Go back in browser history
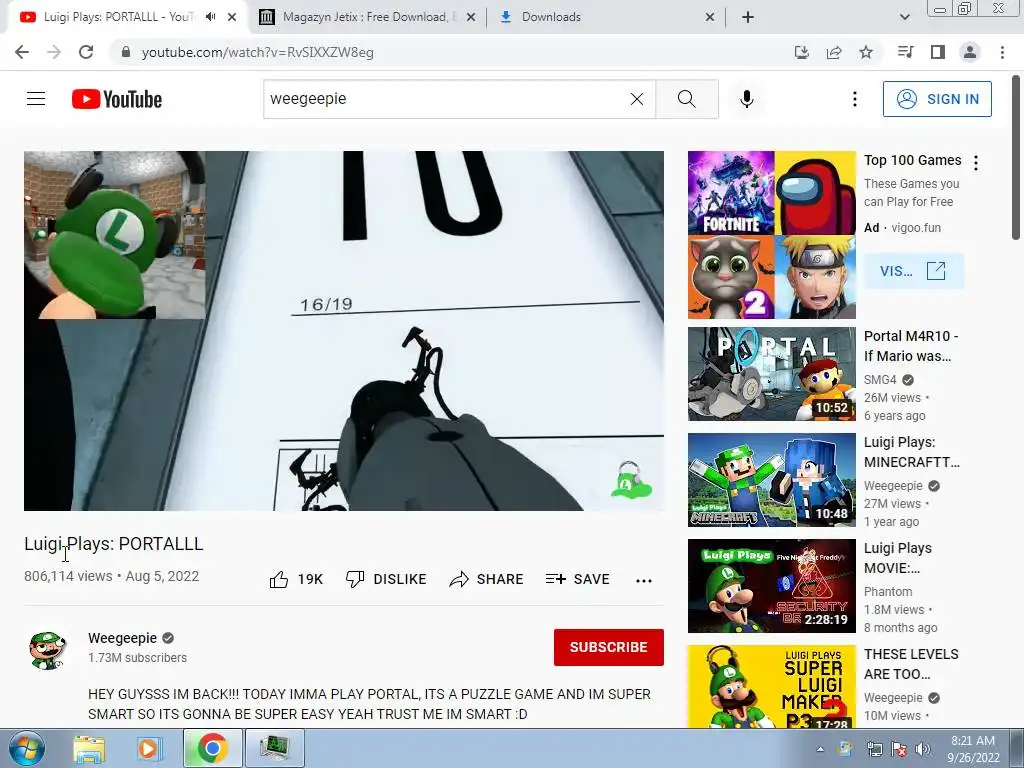1024x768 pixels. pos(22,52)
